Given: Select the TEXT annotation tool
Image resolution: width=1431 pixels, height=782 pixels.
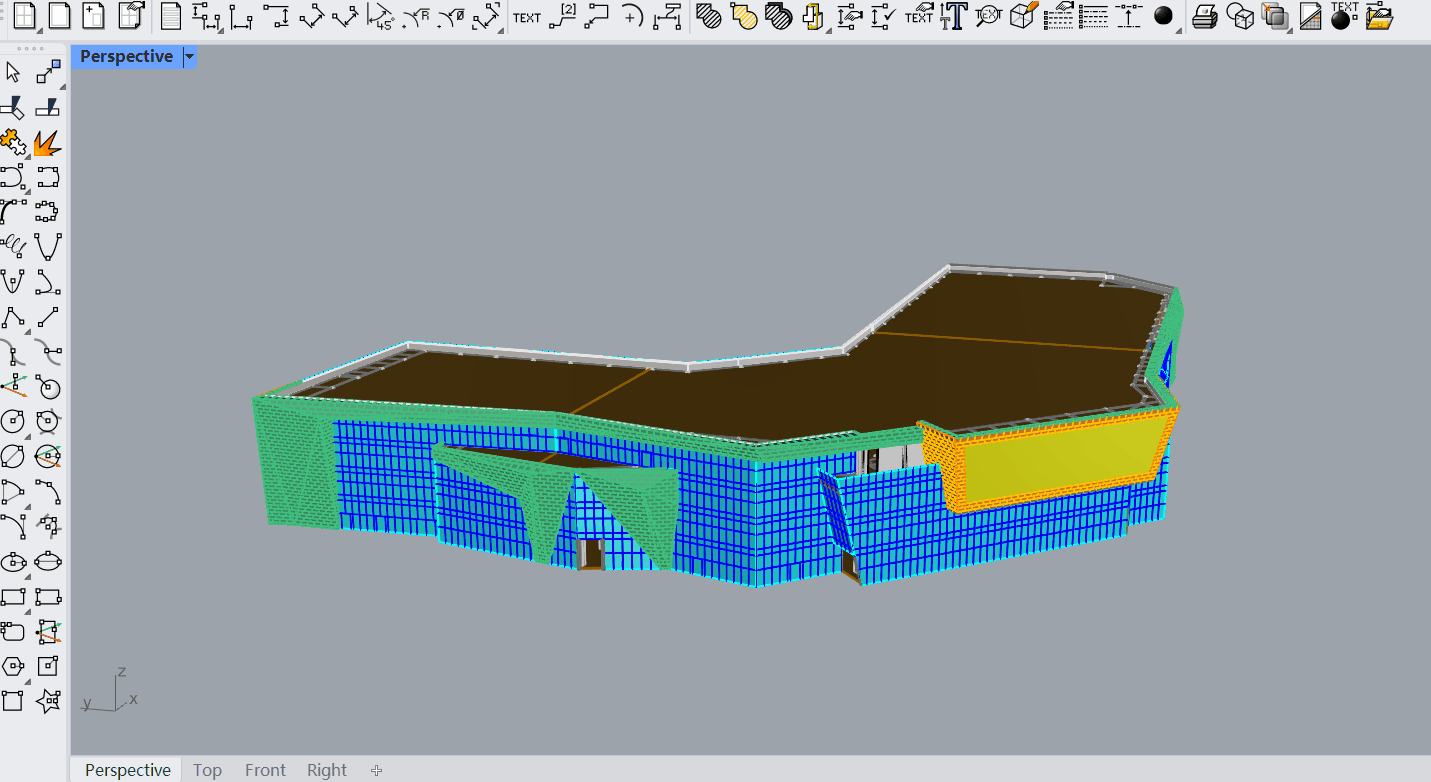Looking at the screenshot, I should [x=526, y=16].
